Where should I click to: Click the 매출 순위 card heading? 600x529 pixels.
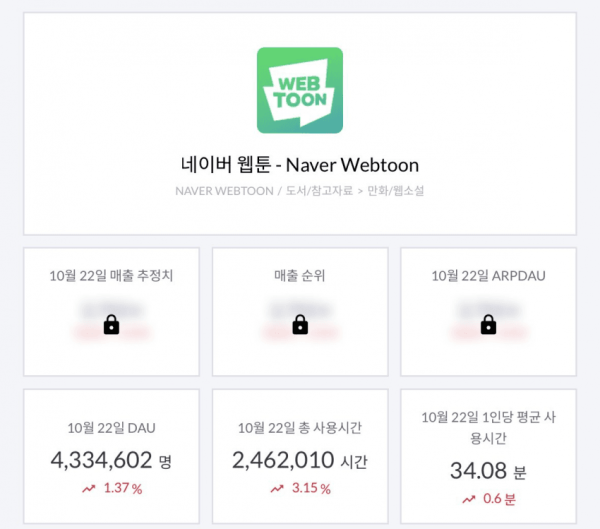point(300,276)
